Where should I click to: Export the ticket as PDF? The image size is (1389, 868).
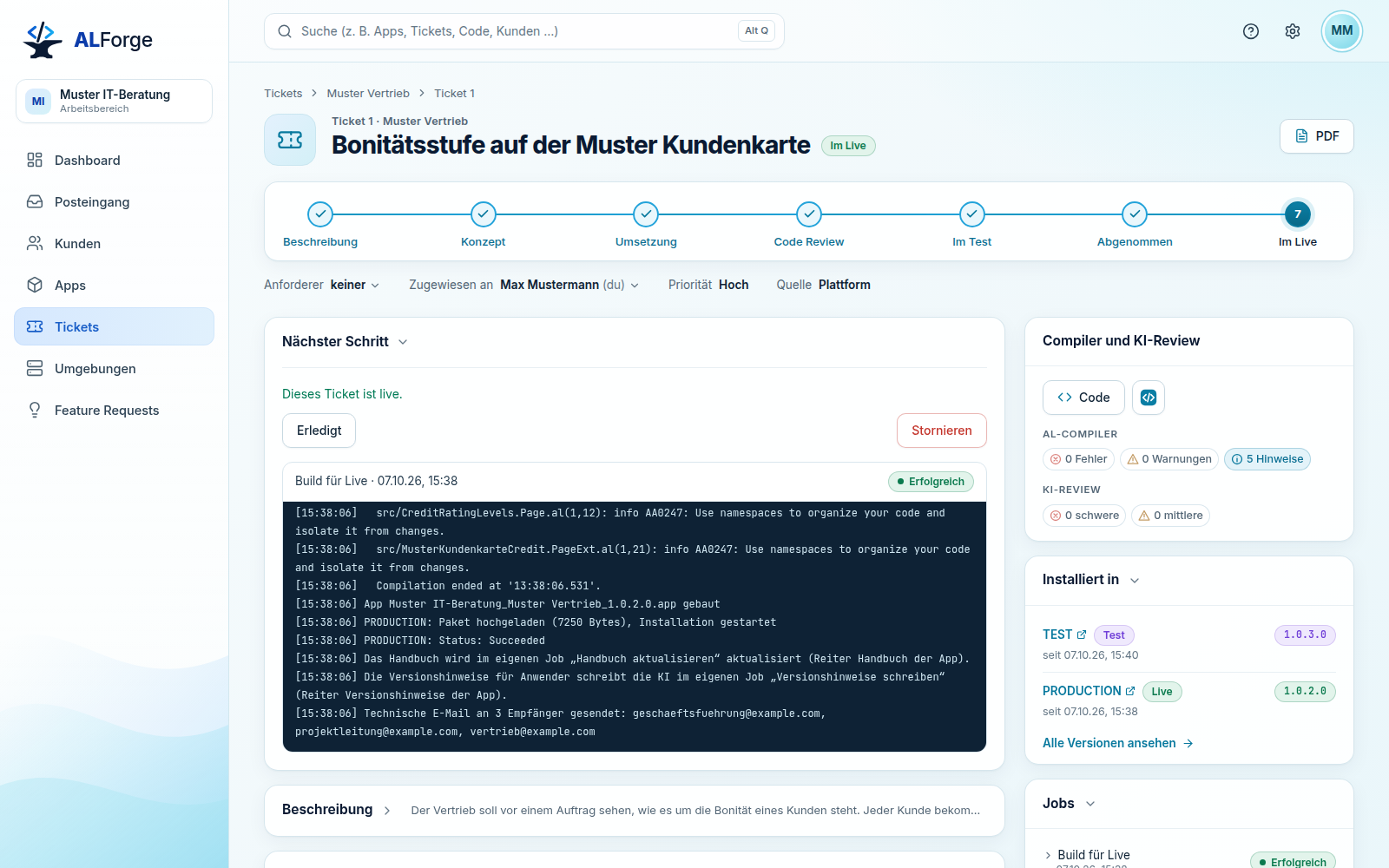pyautogui.click(x=1317, y=136)
